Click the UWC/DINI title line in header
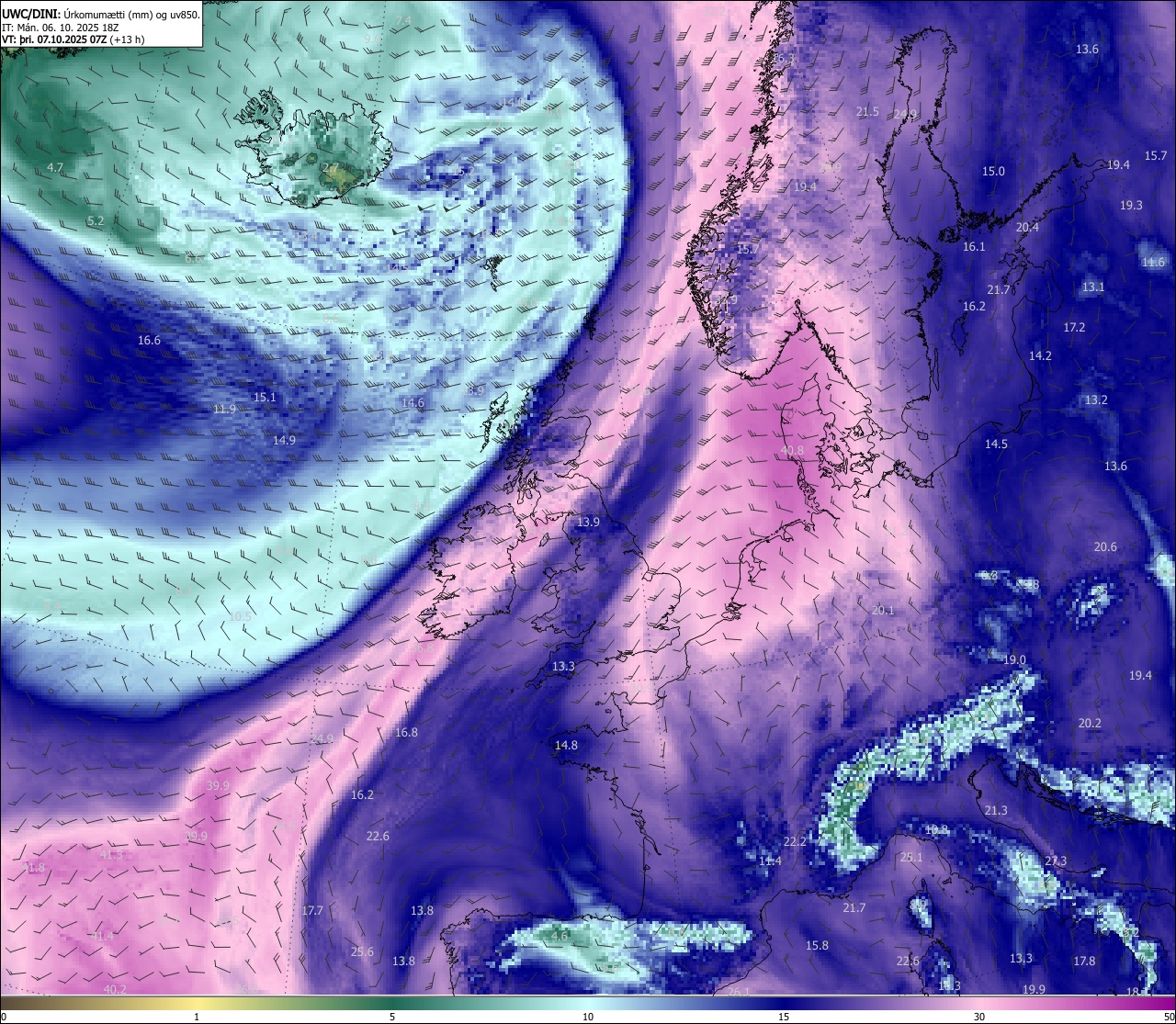Viewport: 1176px width, 1024px height. tap(101, 15)
